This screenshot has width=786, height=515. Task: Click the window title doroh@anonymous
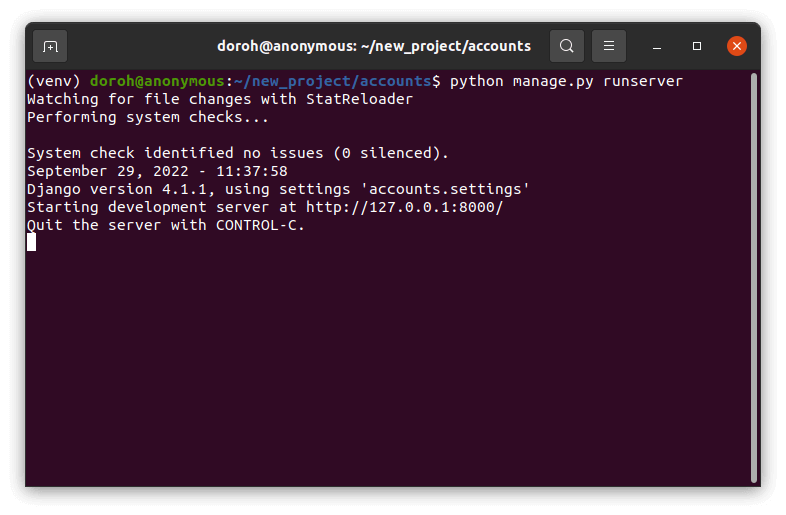pos(373,46)
